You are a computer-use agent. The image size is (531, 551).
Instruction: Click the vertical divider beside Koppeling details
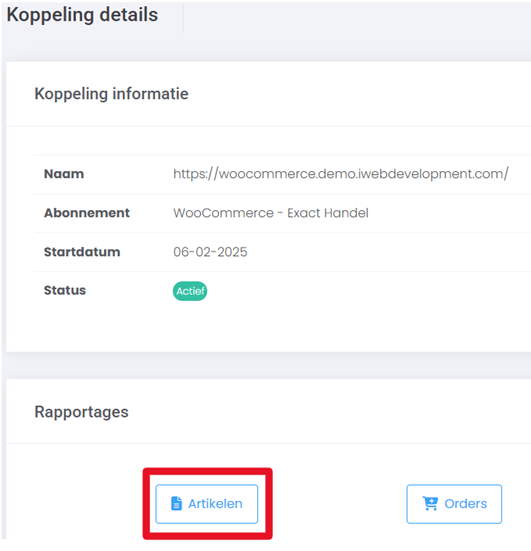point(183,18)
